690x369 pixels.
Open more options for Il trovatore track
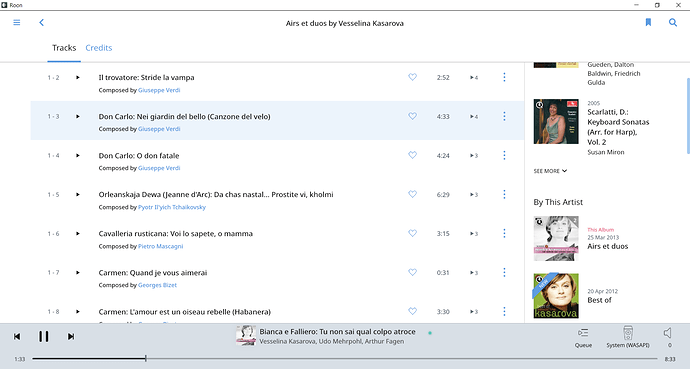pyautogui.click(x=504, y=77)
